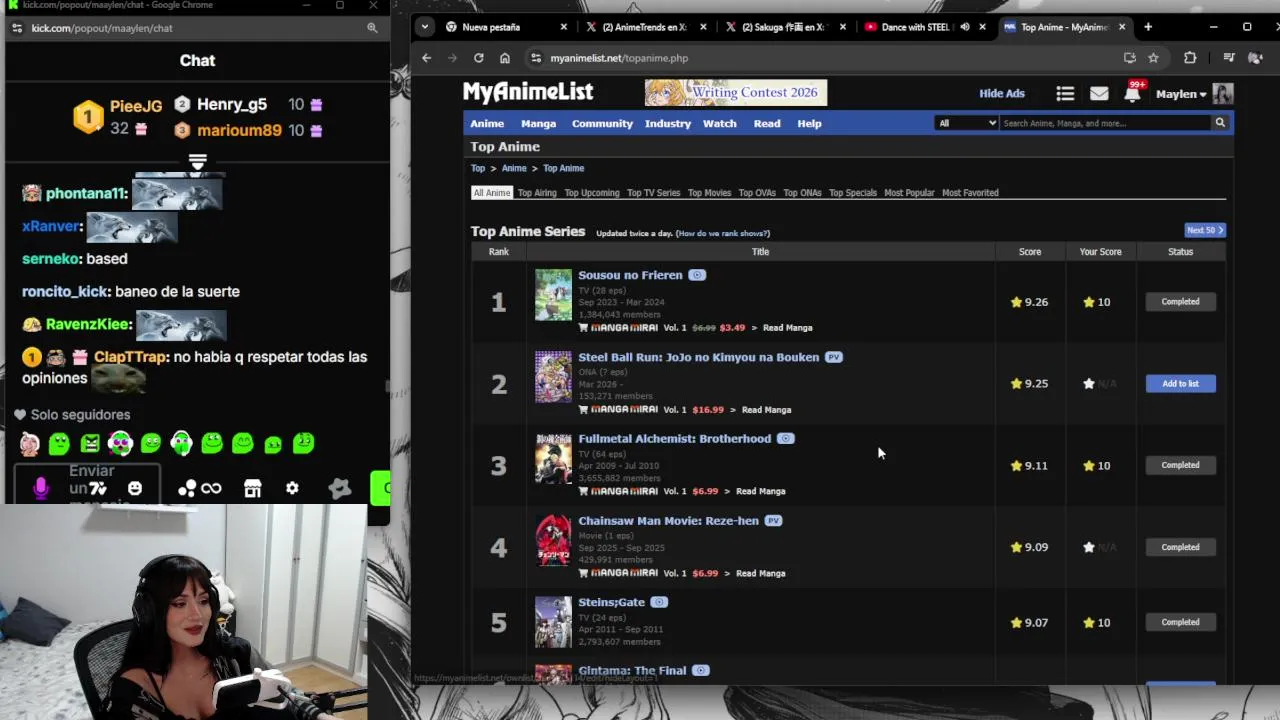Open the MyAnimeList list icon in header
Image resolution: width=1280 pixels, height=720 pixels.
1065,94
